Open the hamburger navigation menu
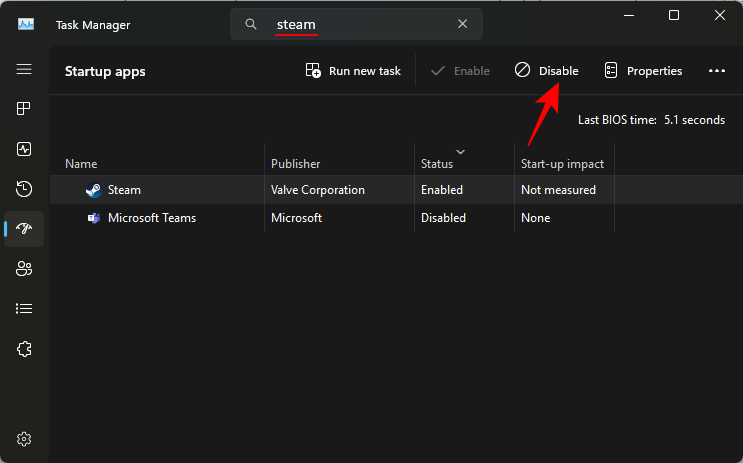Image resolution: width=743 pixels, height=463 pixels. (24, 69)
